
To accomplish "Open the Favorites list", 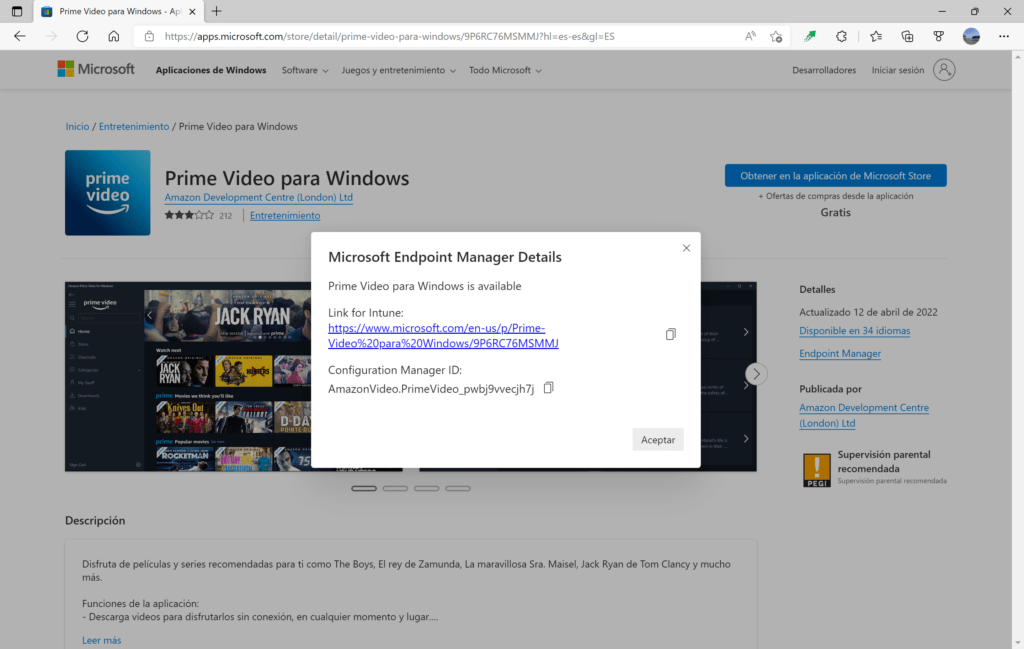I will 876,37.
